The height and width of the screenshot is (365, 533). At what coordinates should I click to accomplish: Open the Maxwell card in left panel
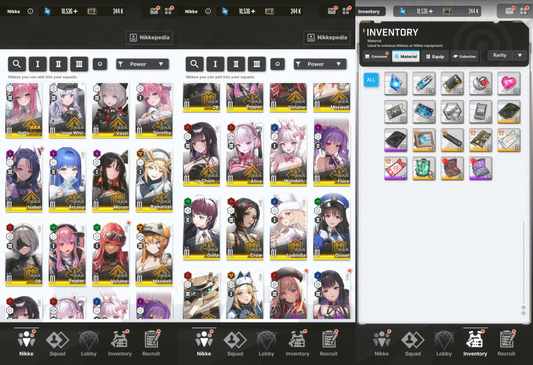click(x=154, y=254)
